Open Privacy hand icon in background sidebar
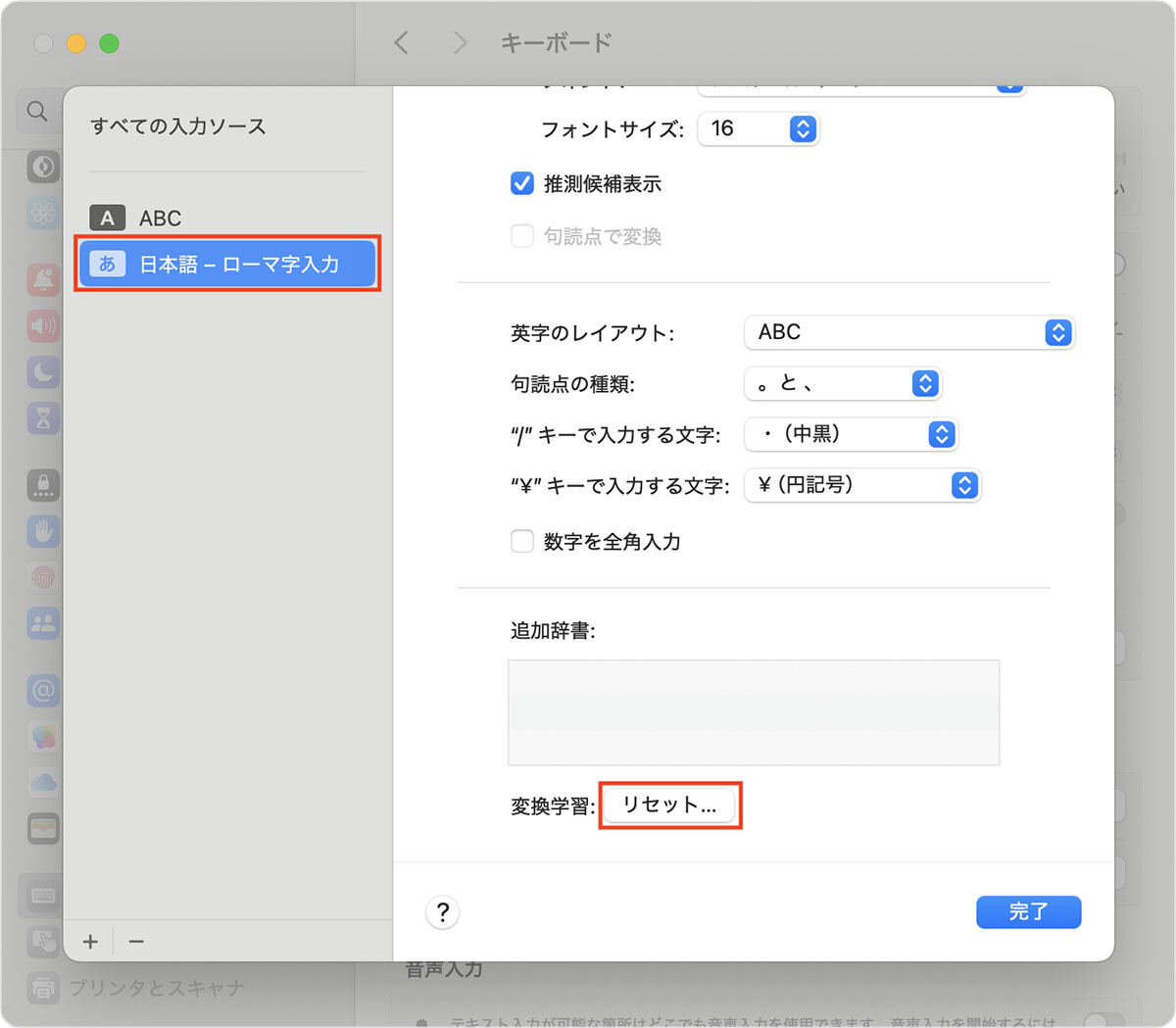Viewport: 1176px width, 1028px height. [x=43, y=531]
